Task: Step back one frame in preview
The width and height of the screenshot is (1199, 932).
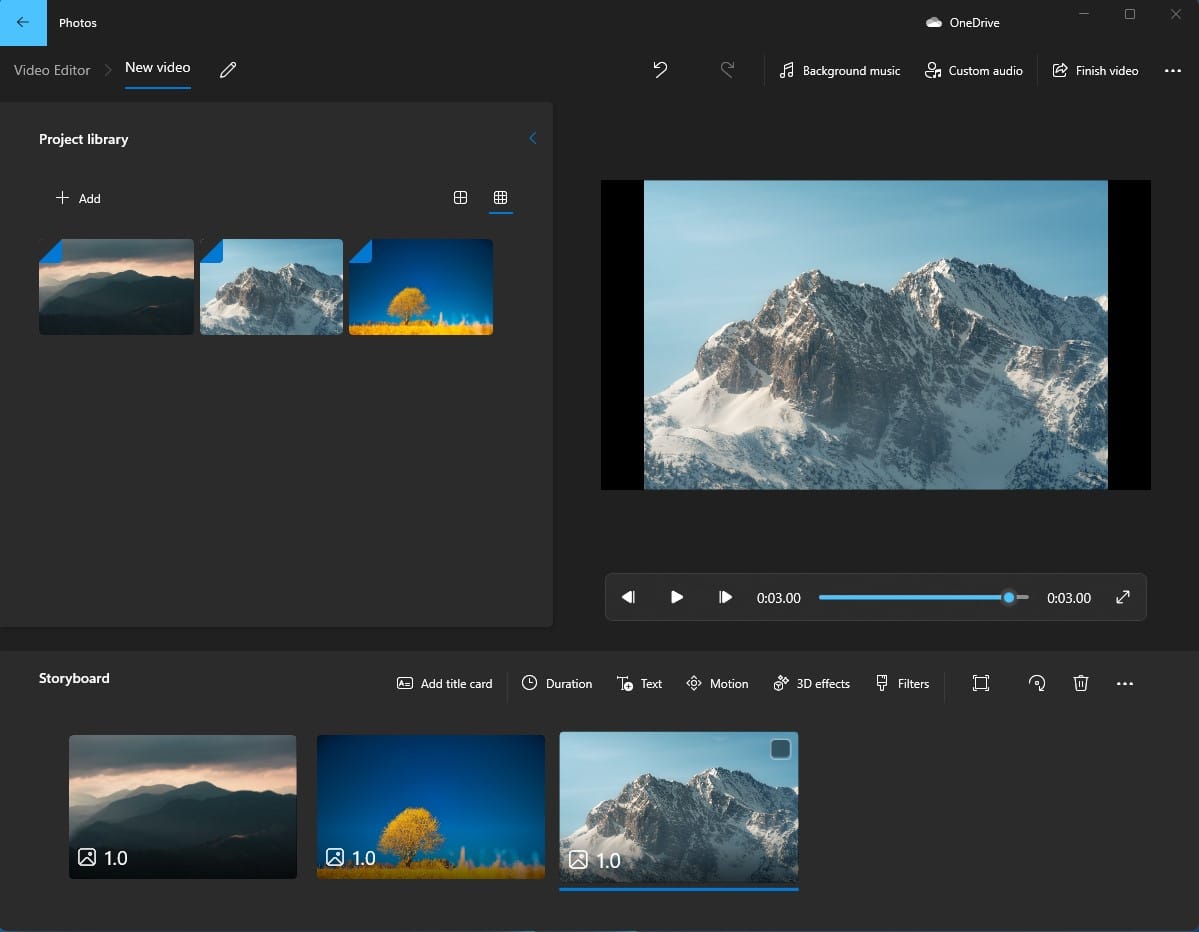Action: 628,598
